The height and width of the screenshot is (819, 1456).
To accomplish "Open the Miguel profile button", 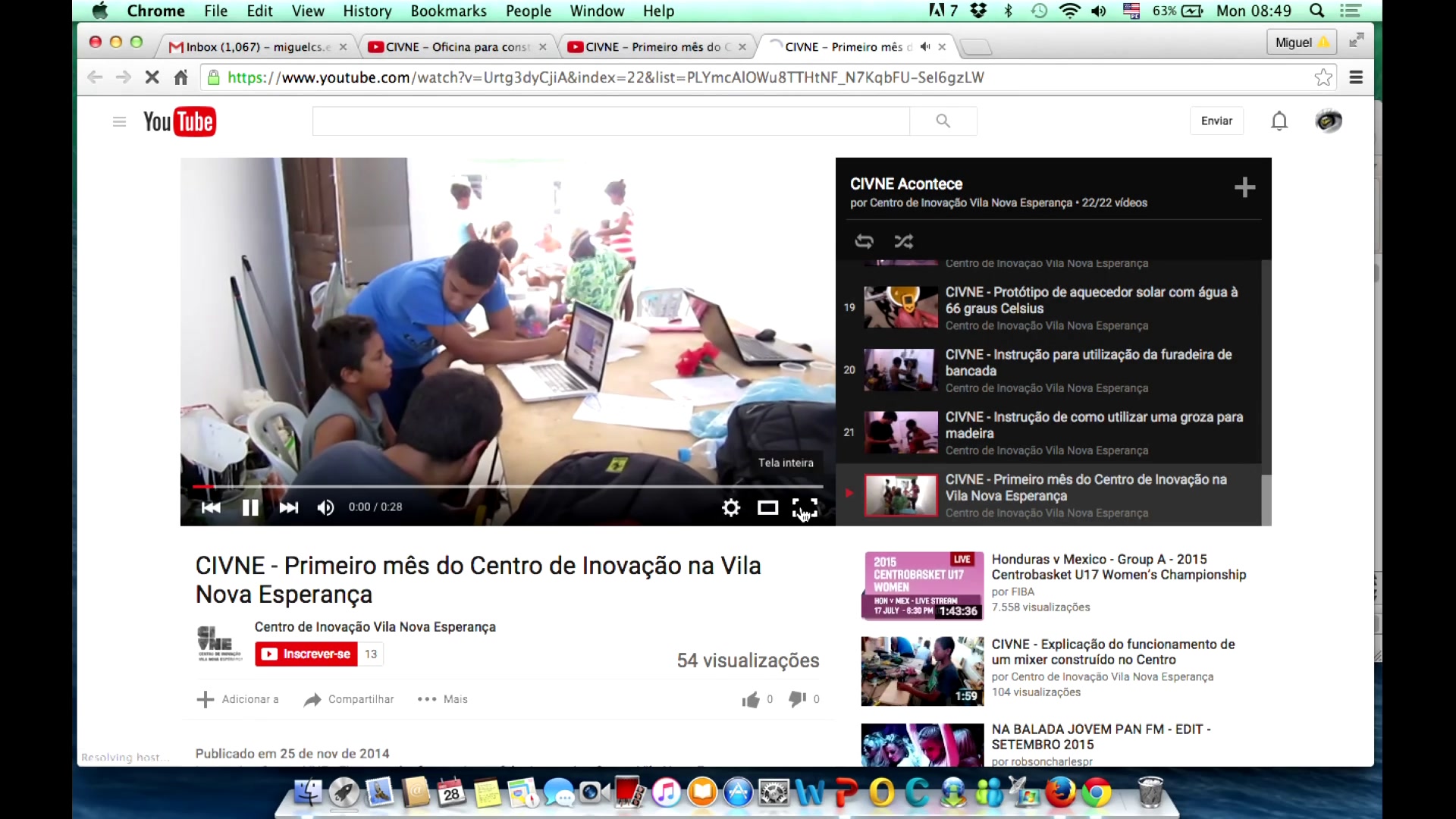I will coord(1301,42).
